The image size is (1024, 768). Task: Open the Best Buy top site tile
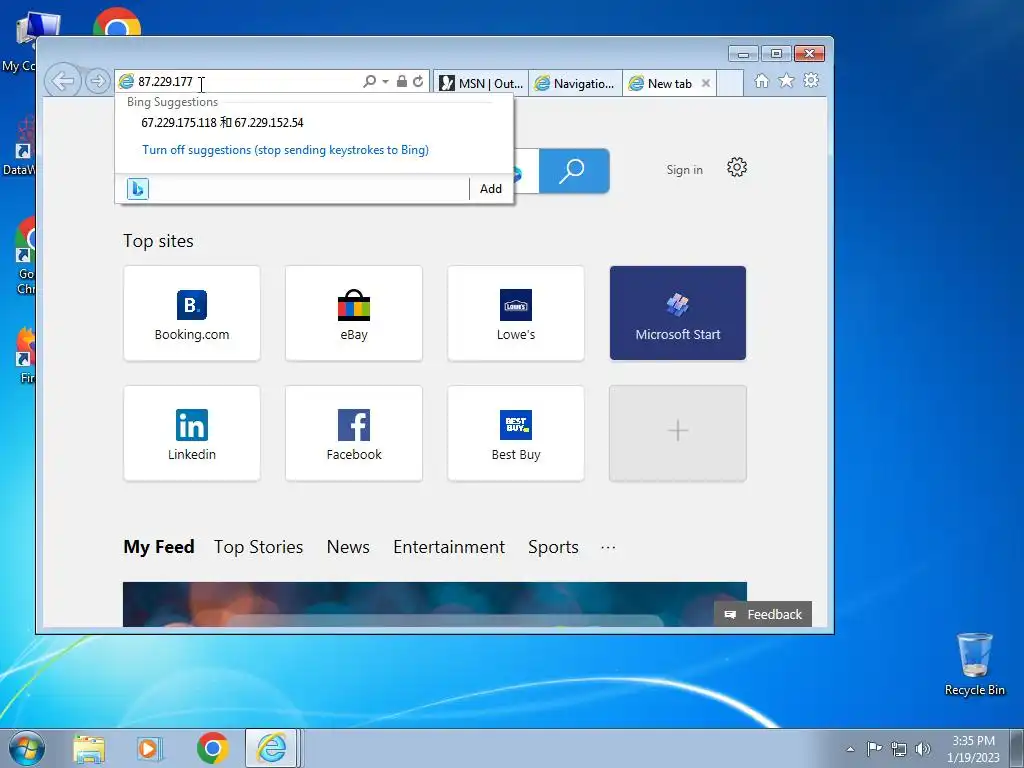coord(516,433)
